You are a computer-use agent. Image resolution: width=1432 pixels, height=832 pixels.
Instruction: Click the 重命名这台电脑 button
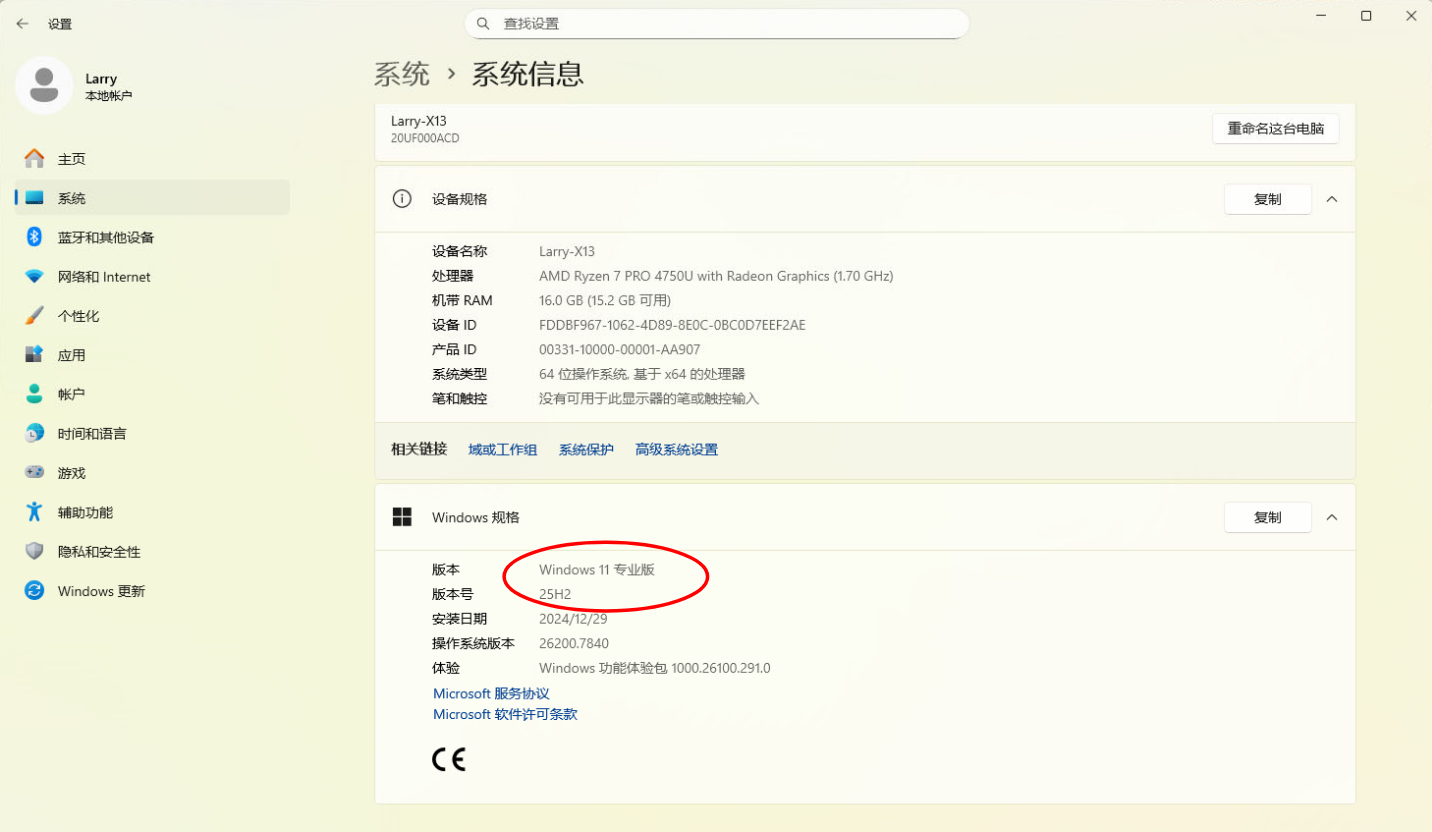(x=1275, y=128)
